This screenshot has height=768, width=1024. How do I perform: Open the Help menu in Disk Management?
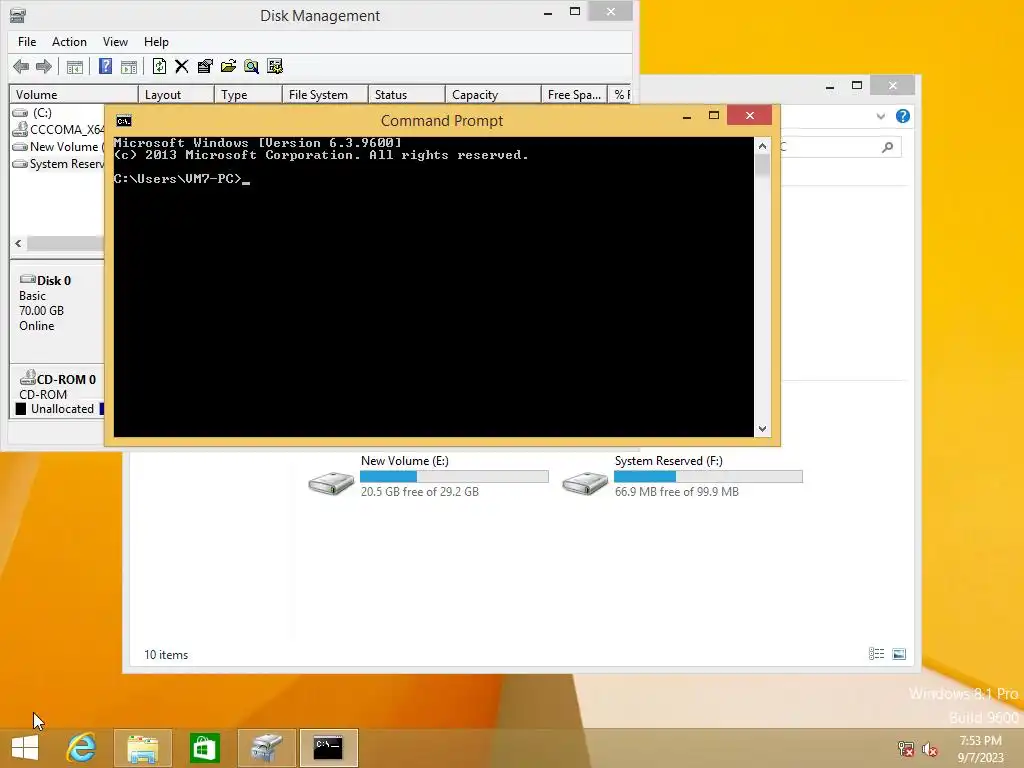point(156,42)
